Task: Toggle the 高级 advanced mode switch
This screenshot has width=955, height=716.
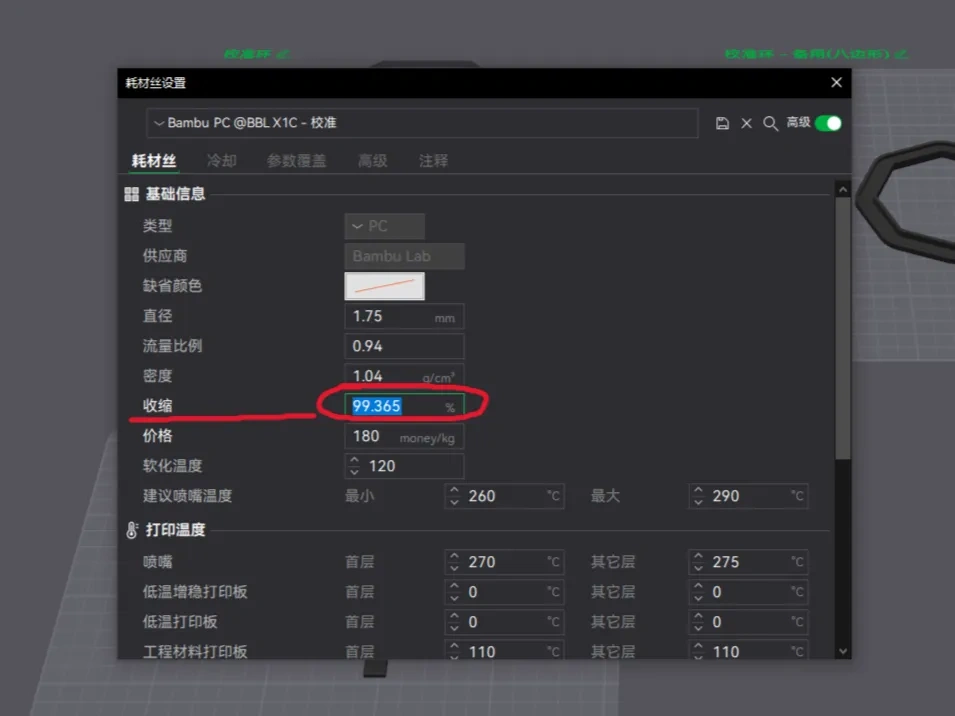Action: click(x=828, y=123)
